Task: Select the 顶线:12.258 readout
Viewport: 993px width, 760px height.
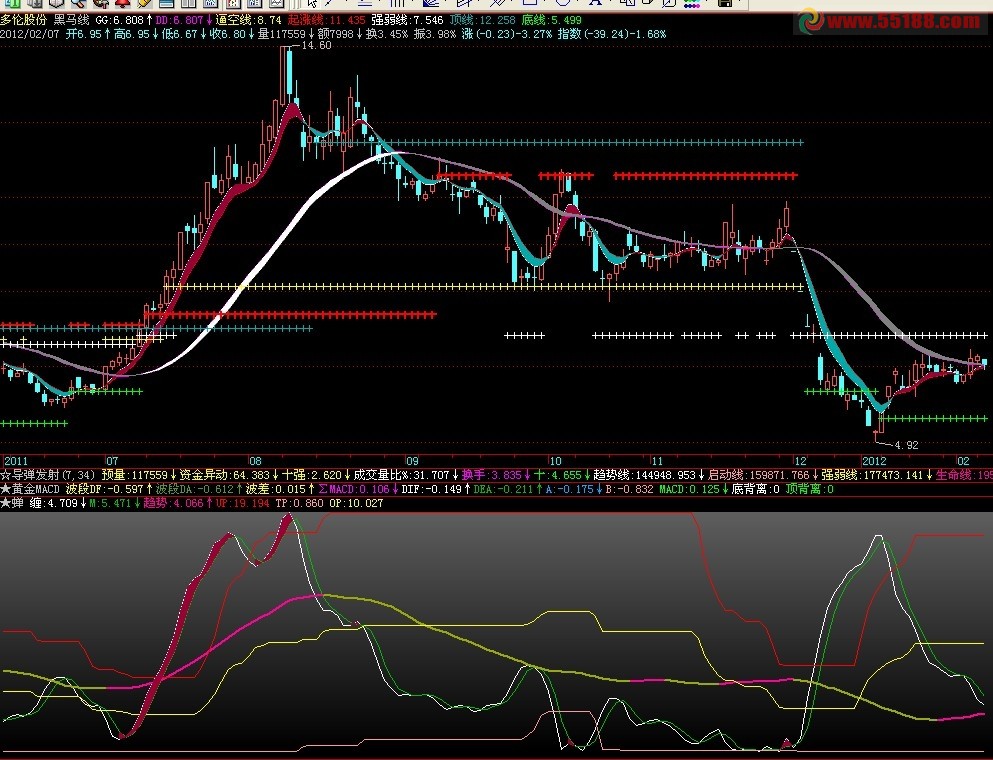Action: tap(483, 20)
